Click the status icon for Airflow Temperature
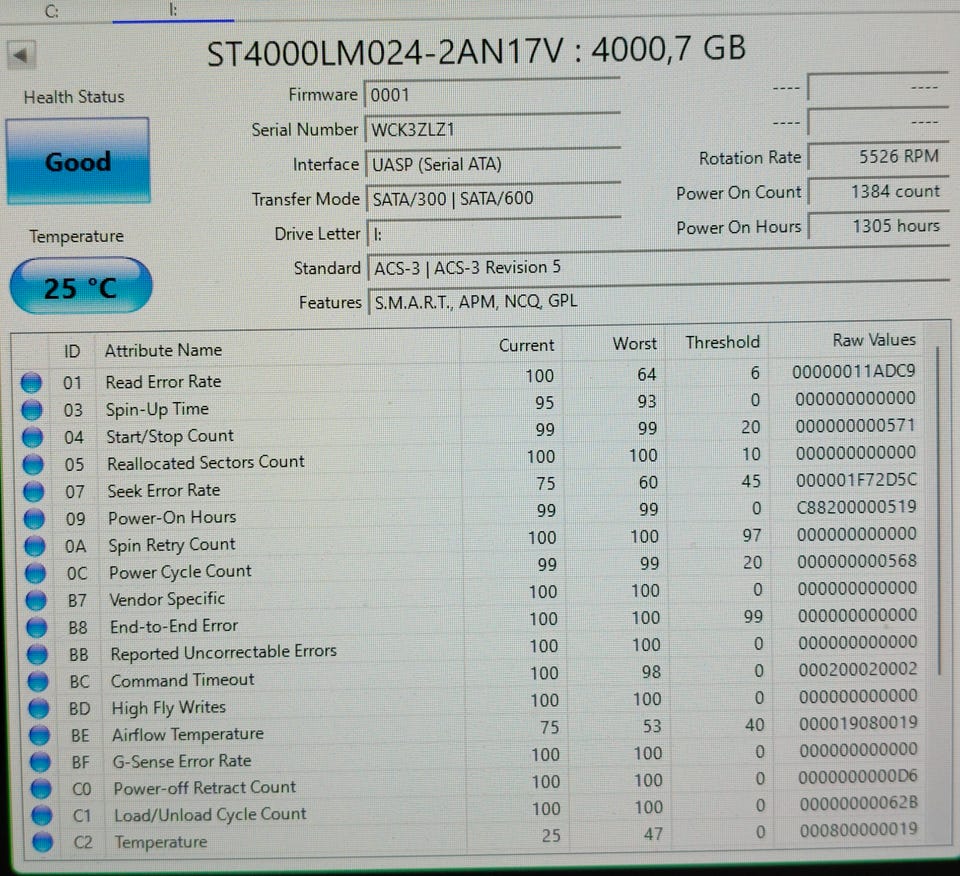The width and height of the screenshot is (960, 876). click(x=39, y=735)
